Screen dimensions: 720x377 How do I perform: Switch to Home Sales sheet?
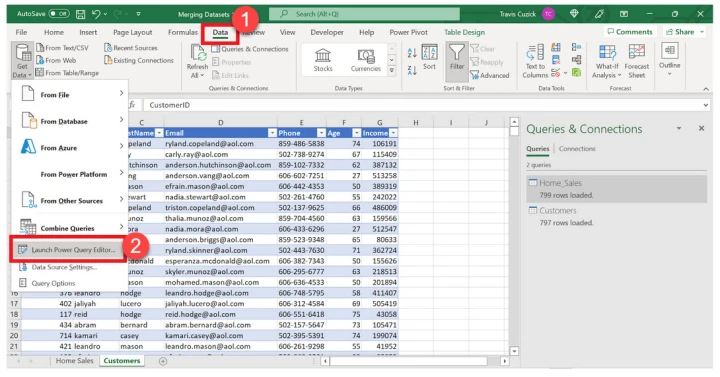(x=74, y=361)
